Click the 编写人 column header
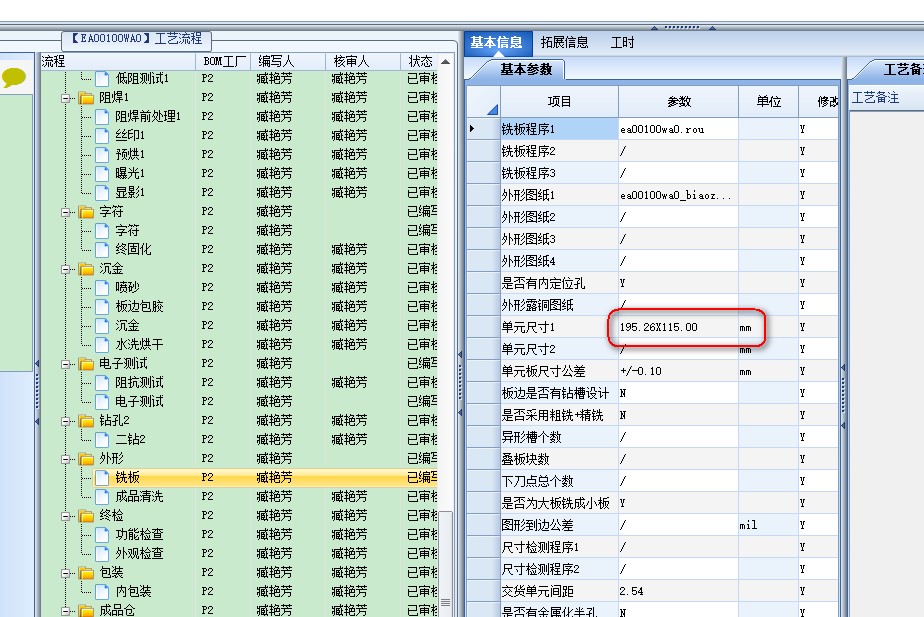 point(288,61)
